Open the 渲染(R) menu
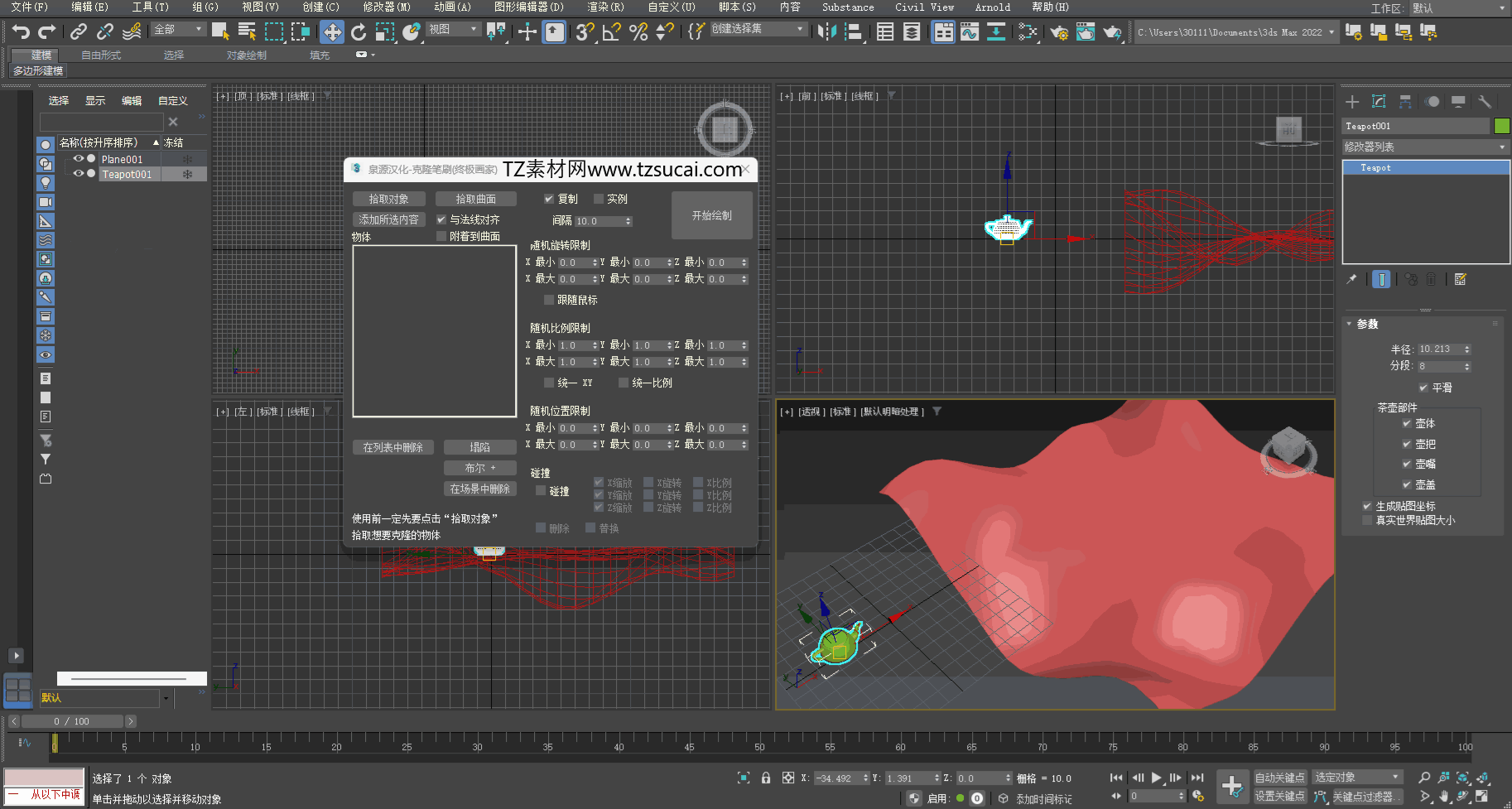 tap(605, 7)
